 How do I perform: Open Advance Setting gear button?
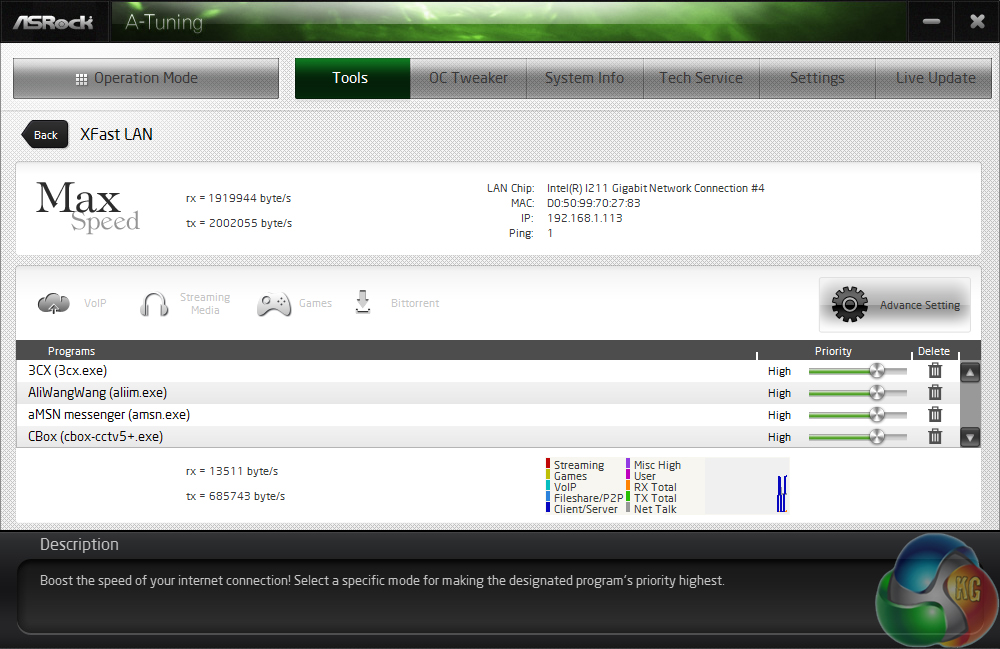(895, 305)
